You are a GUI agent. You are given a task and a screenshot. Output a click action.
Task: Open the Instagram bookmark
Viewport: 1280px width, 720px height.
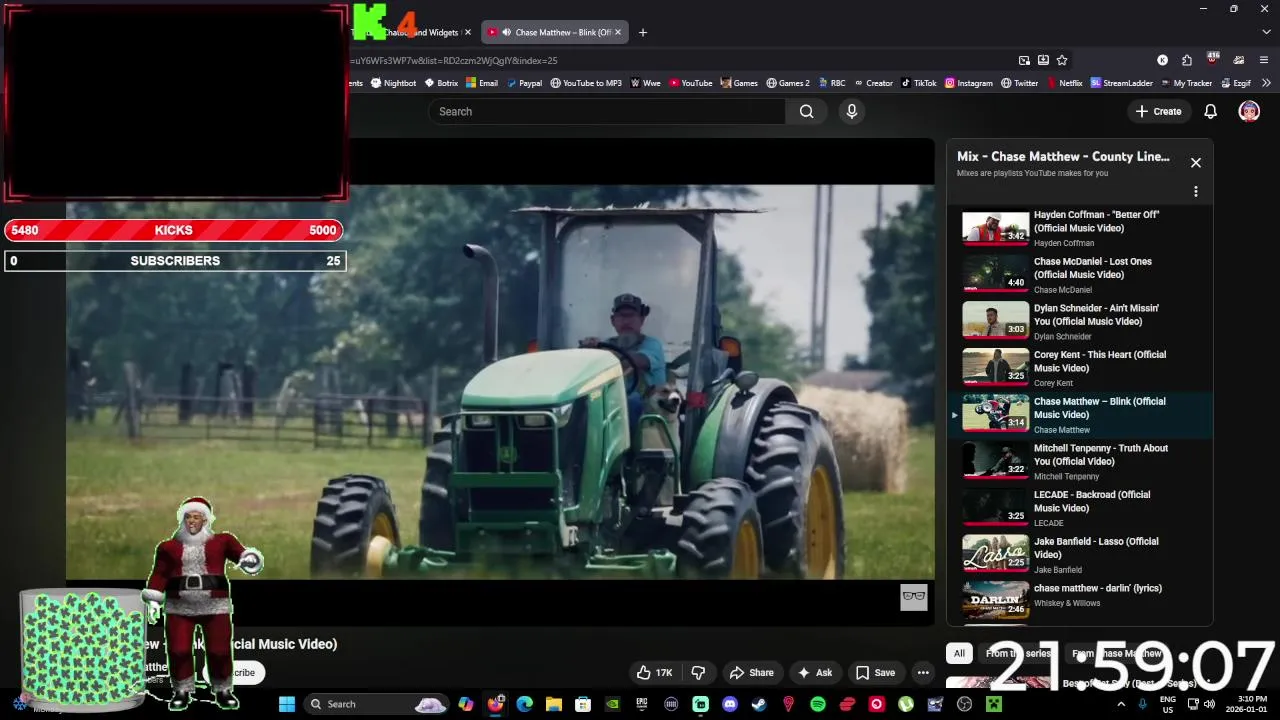pyautogui.click(x=969, y=83)
